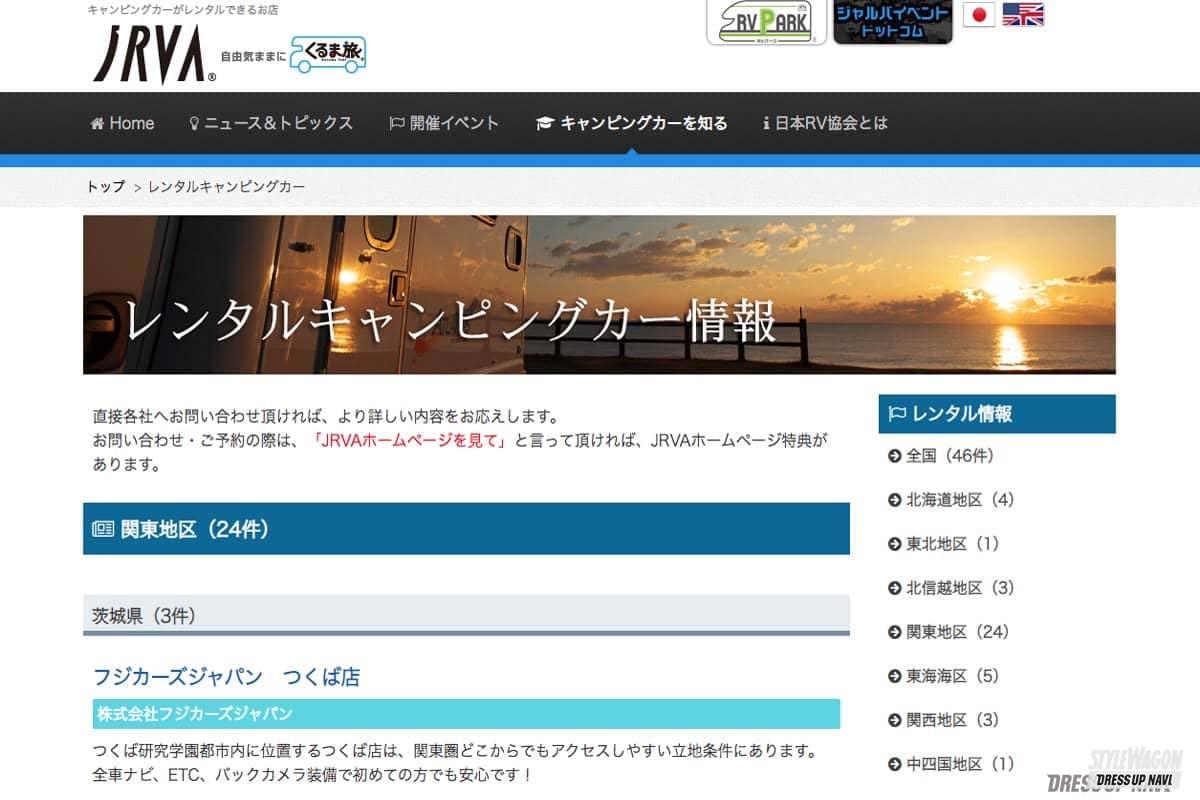The width and height of the screenshot is (1200, 800).
Task: Select 関東地区（24） region link
Action: [x=957, y=632]
